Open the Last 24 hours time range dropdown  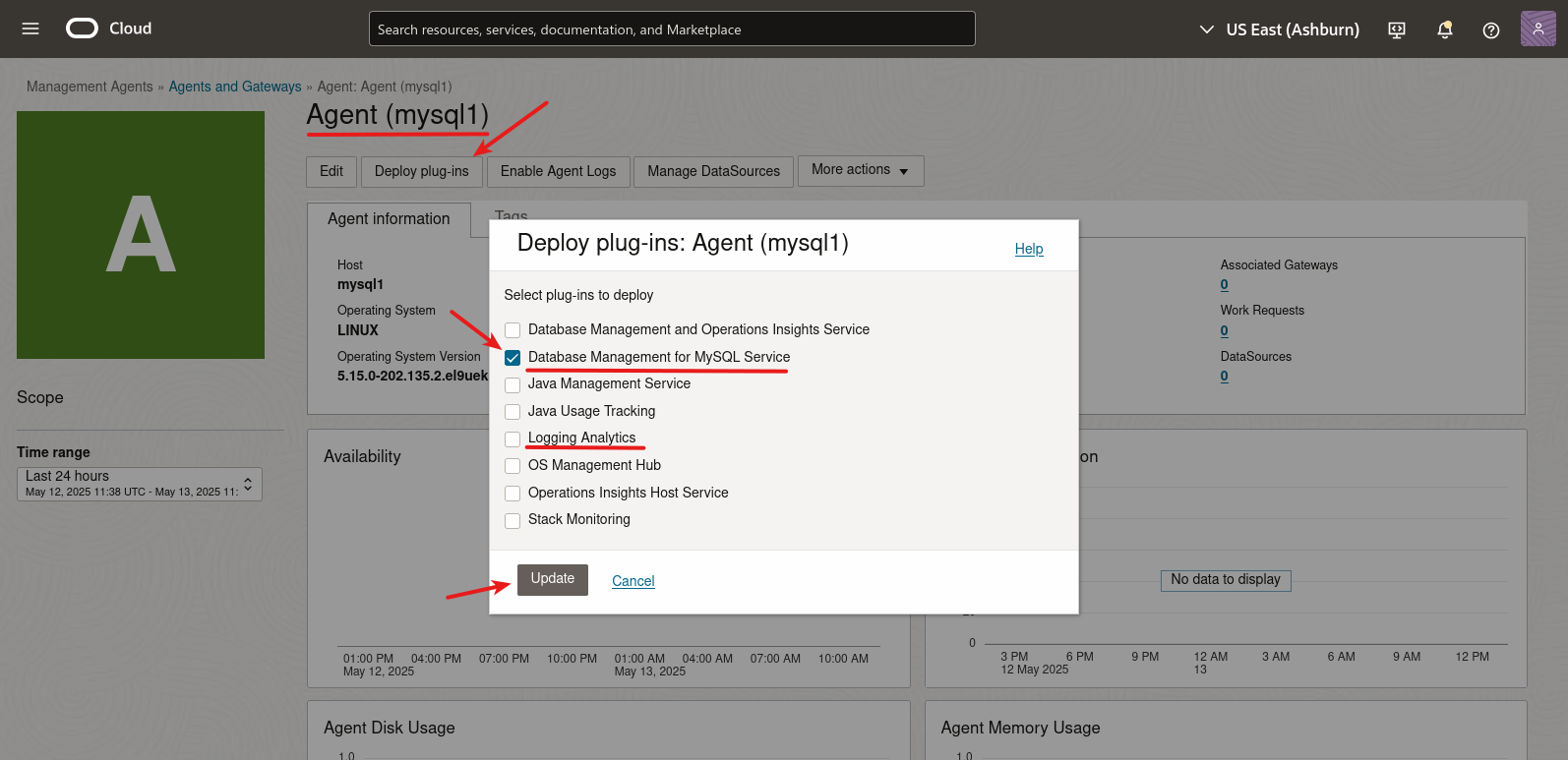(x=140, y=484)
